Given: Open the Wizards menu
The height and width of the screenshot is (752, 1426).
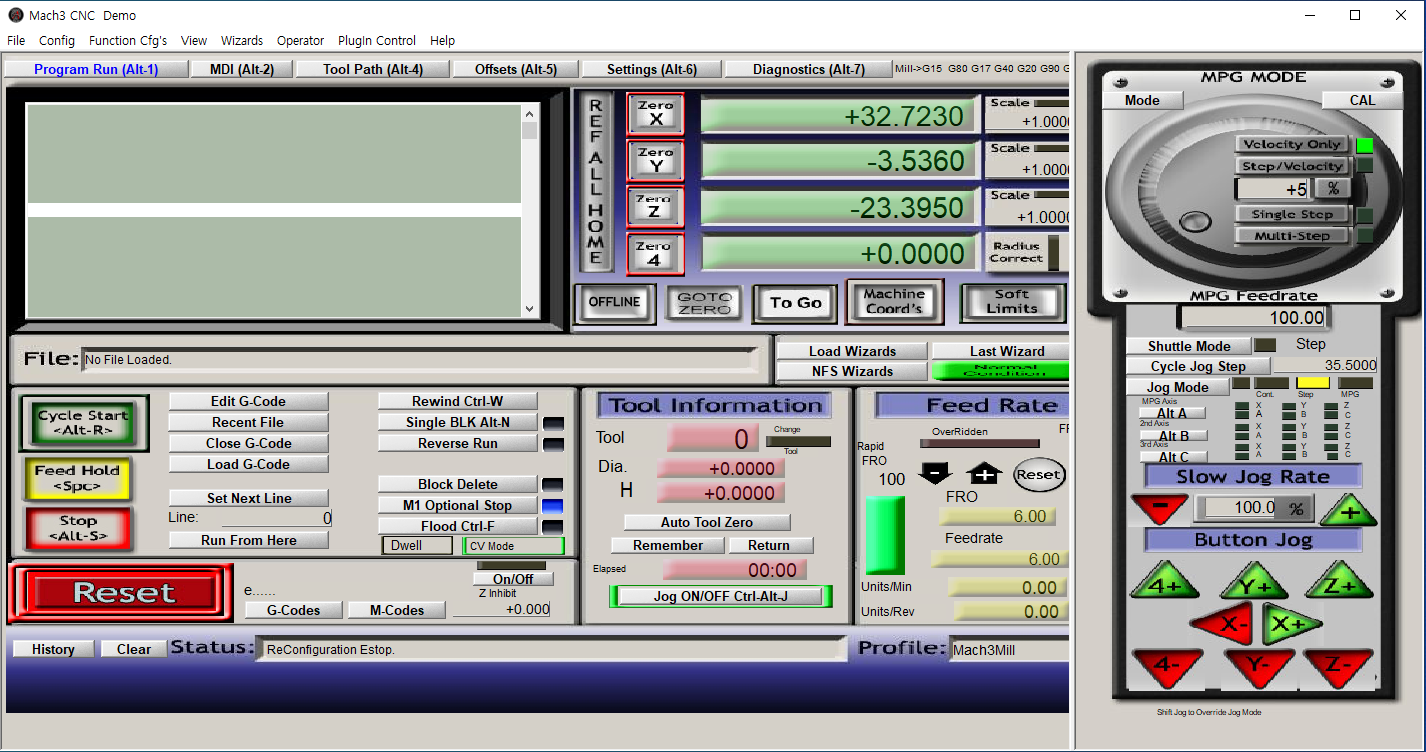Looking at the screenshot, I should coord(242,41).
